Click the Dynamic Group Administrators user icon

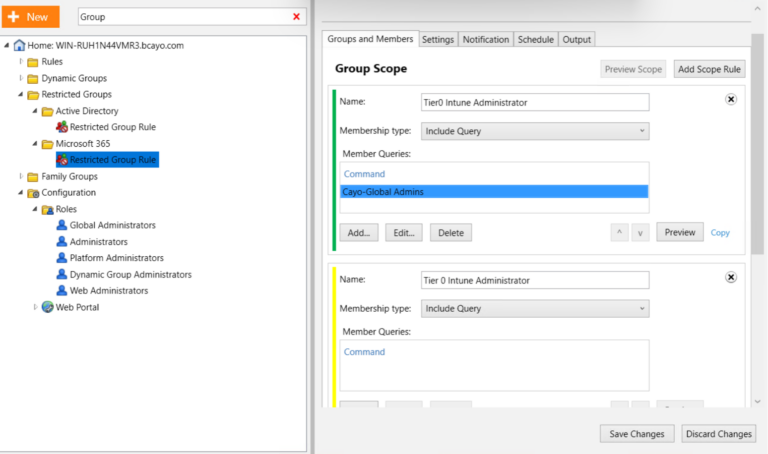[62, 274]
